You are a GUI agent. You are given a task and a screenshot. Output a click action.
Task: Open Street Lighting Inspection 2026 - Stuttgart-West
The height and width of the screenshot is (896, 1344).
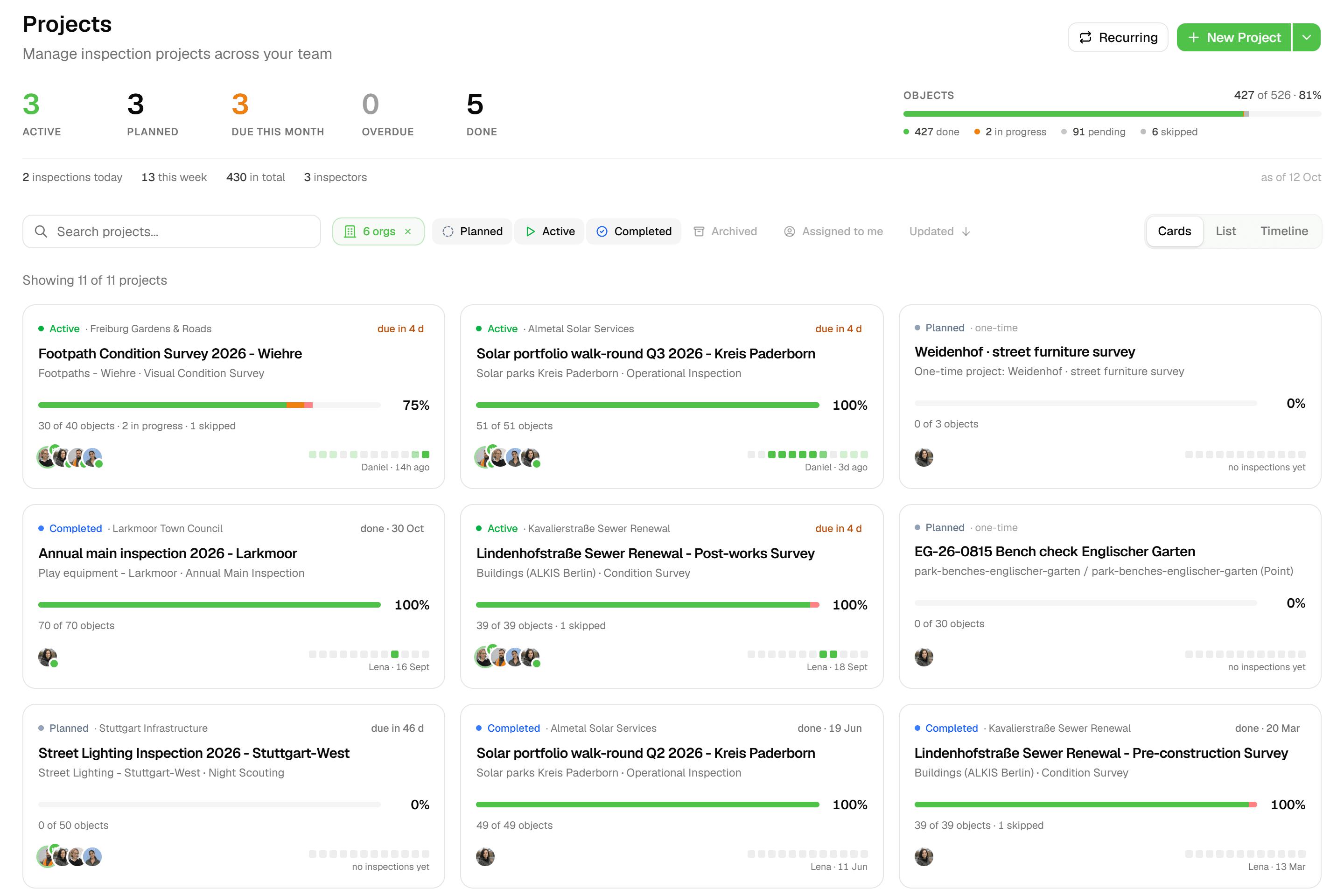point(194,753)
